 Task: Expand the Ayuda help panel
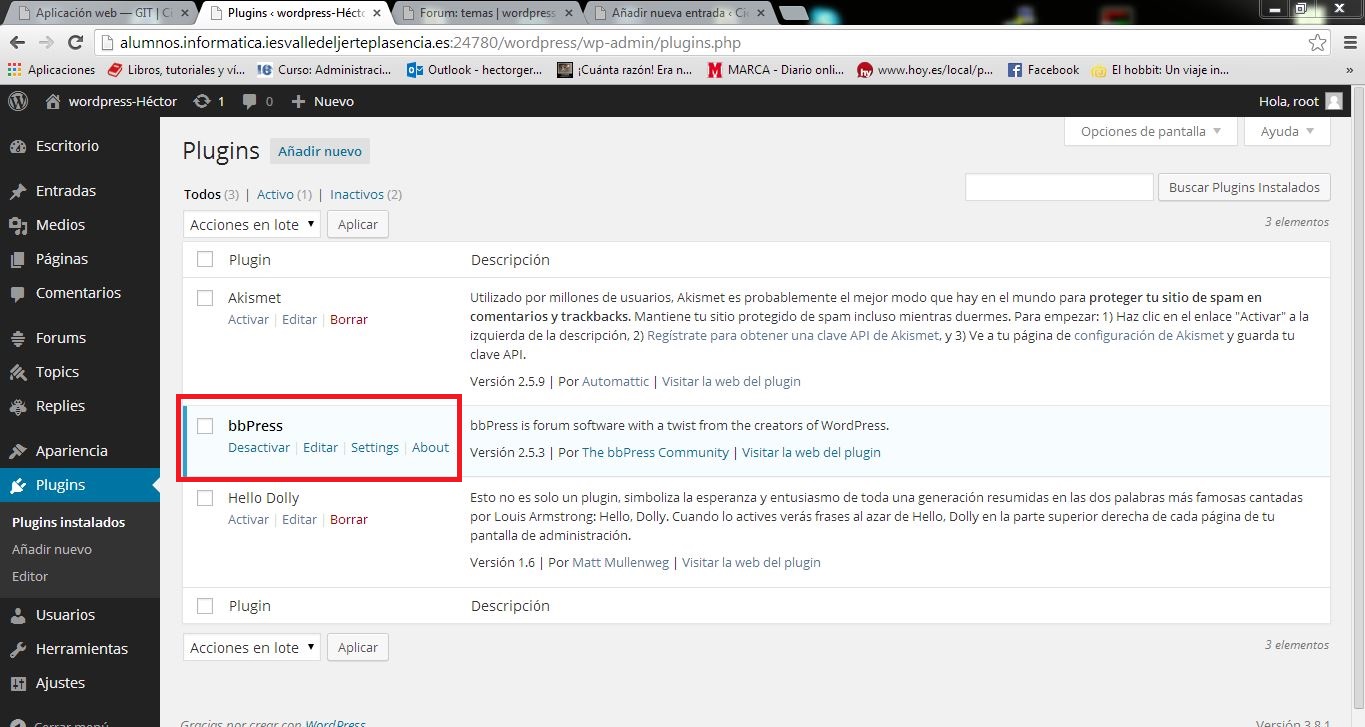point(1287,131)
